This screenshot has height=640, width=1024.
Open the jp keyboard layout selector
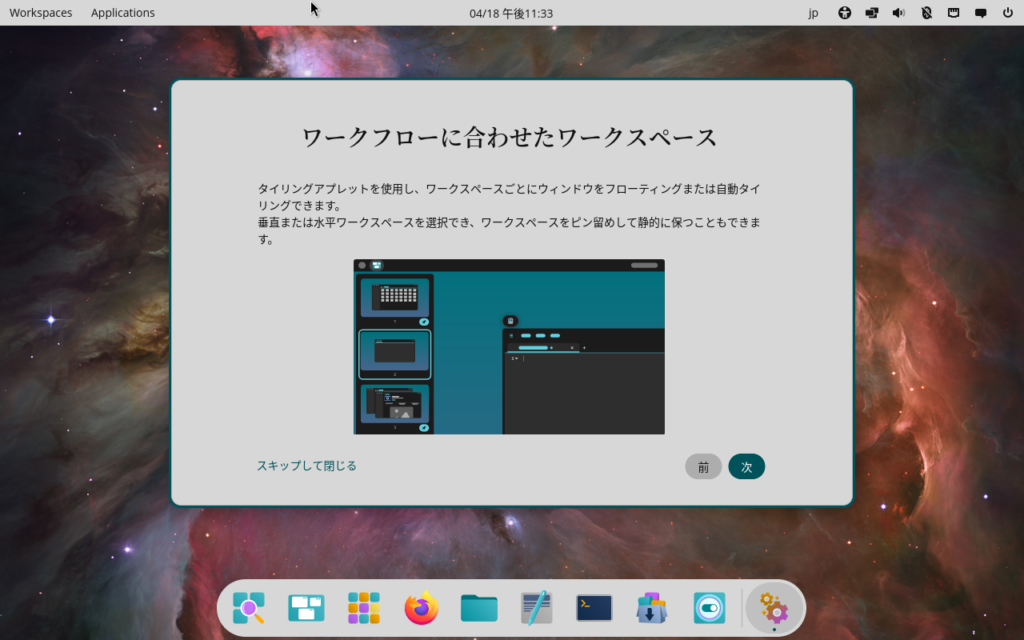pyautogui.click(x=813, y=13)
